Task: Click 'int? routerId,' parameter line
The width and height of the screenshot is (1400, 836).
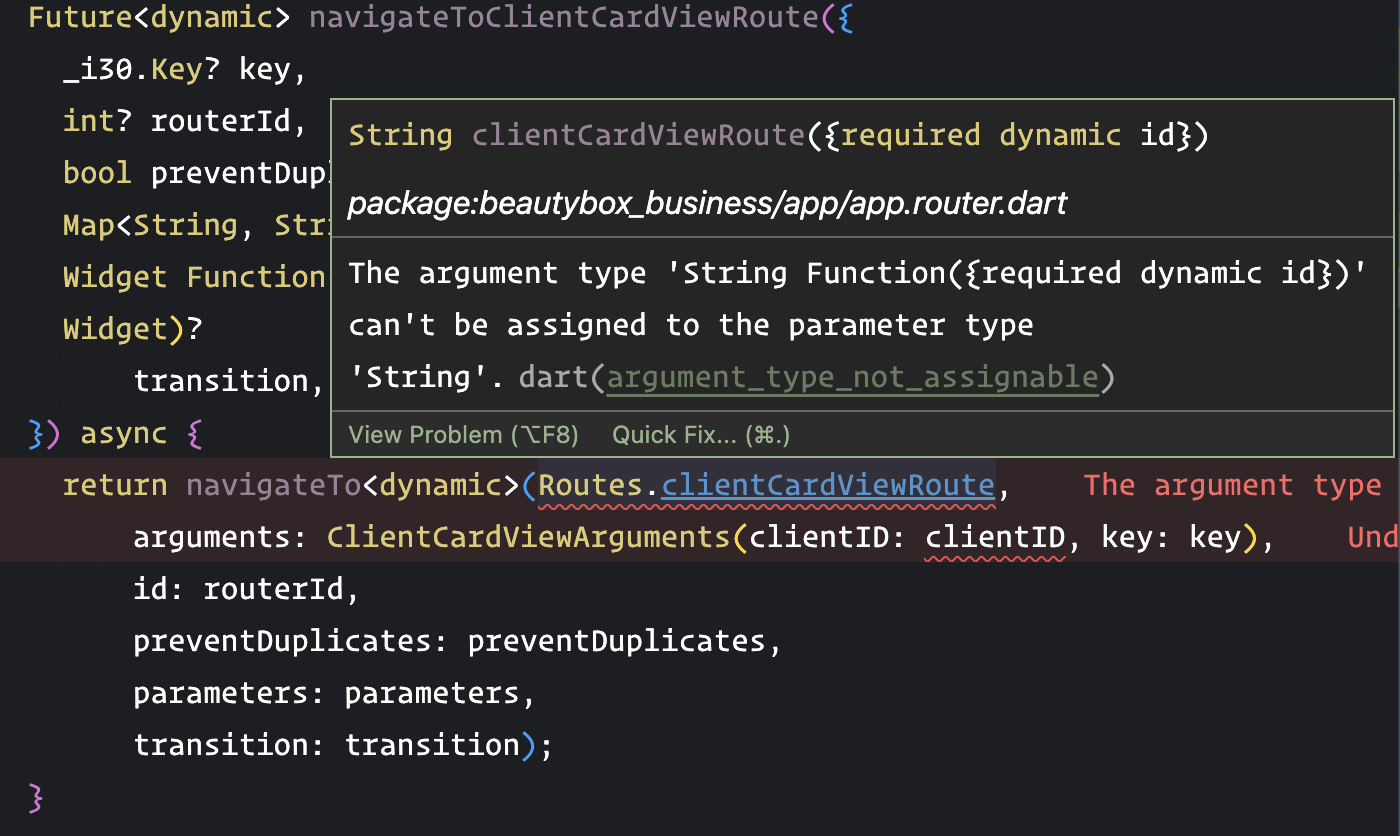Action: pyautogui.click(x=184, y=122)
